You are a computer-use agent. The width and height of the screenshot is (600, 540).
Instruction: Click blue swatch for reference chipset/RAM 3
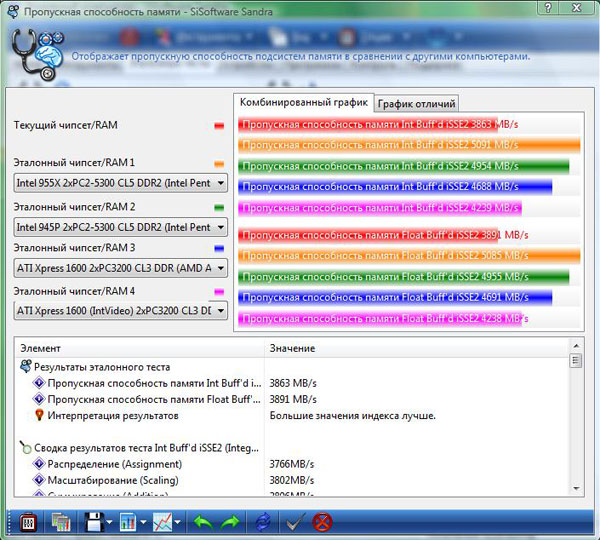[x=219, y=248]
